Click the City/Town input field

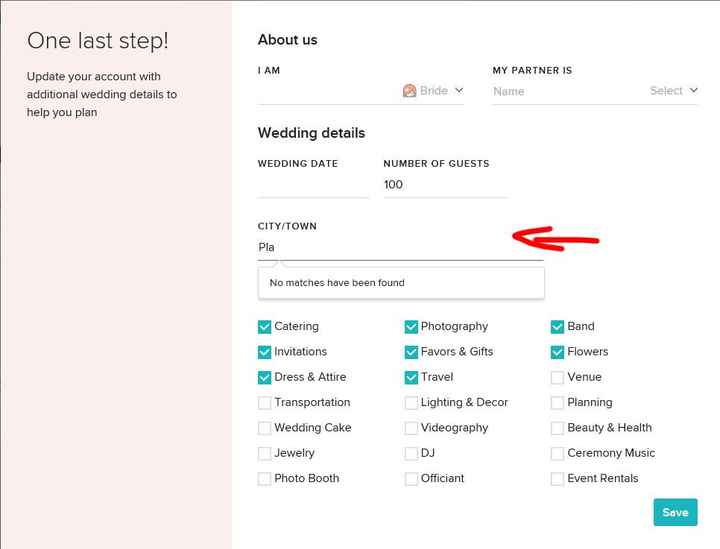pos(400,247)
